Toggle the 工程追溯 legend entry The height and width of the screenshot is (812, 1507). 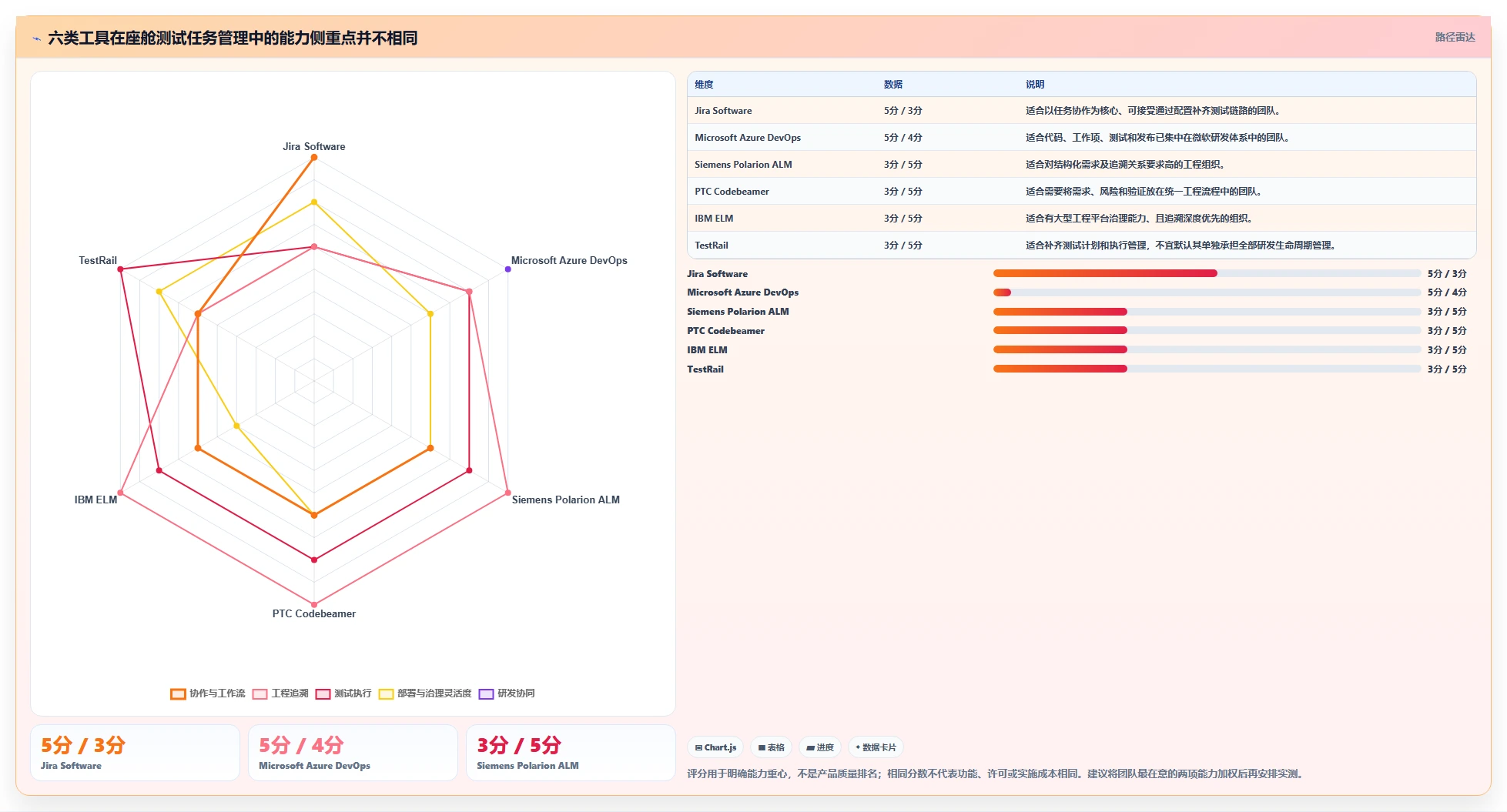click(x=280, y=693)
